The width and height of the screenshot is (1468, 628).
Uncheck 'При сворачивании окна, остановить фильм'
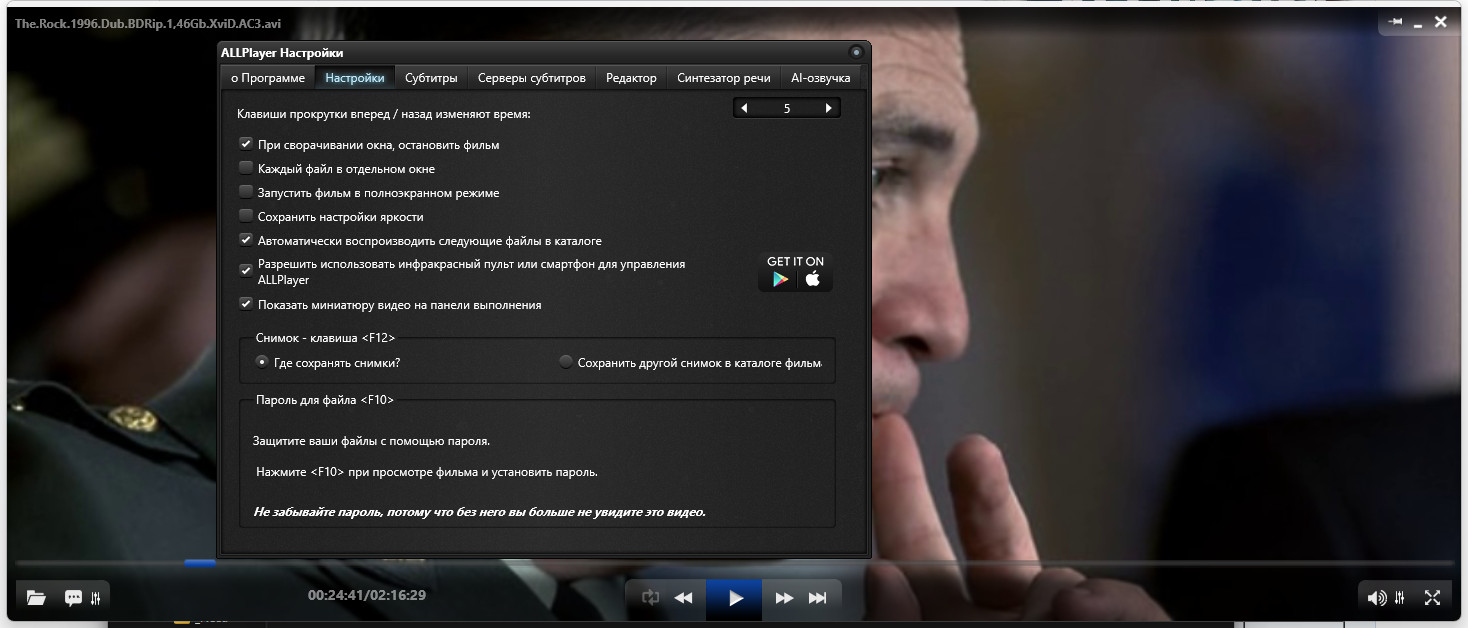click(x=246, y=144)
